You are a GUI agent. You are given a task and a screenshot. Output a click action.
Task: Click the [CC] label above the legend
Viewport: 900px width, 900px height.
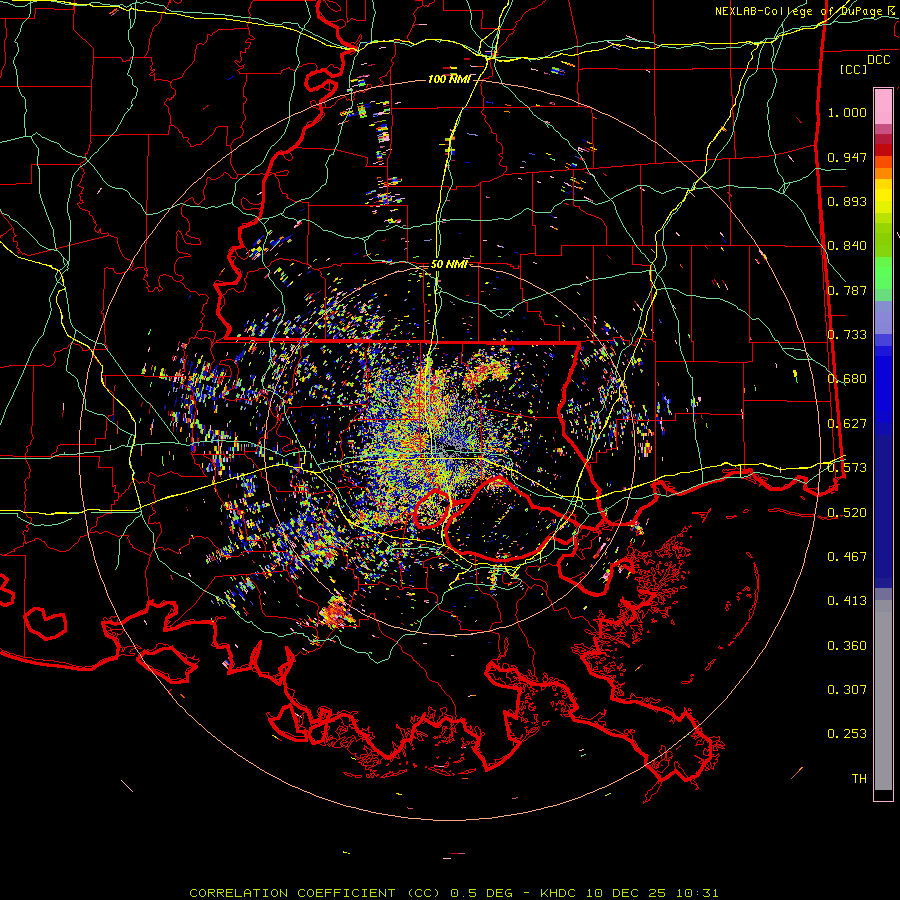[854, 69]
